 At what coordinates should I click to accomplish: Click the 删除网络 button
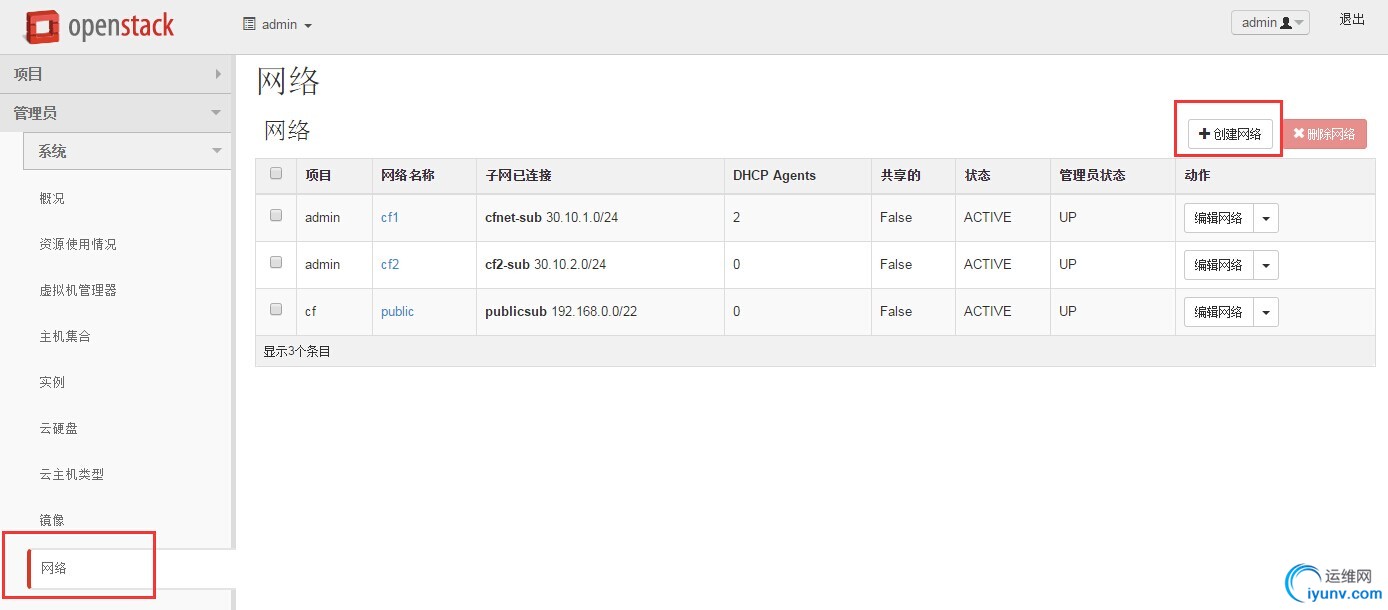pyautogui.click(x=1324, y=134)
